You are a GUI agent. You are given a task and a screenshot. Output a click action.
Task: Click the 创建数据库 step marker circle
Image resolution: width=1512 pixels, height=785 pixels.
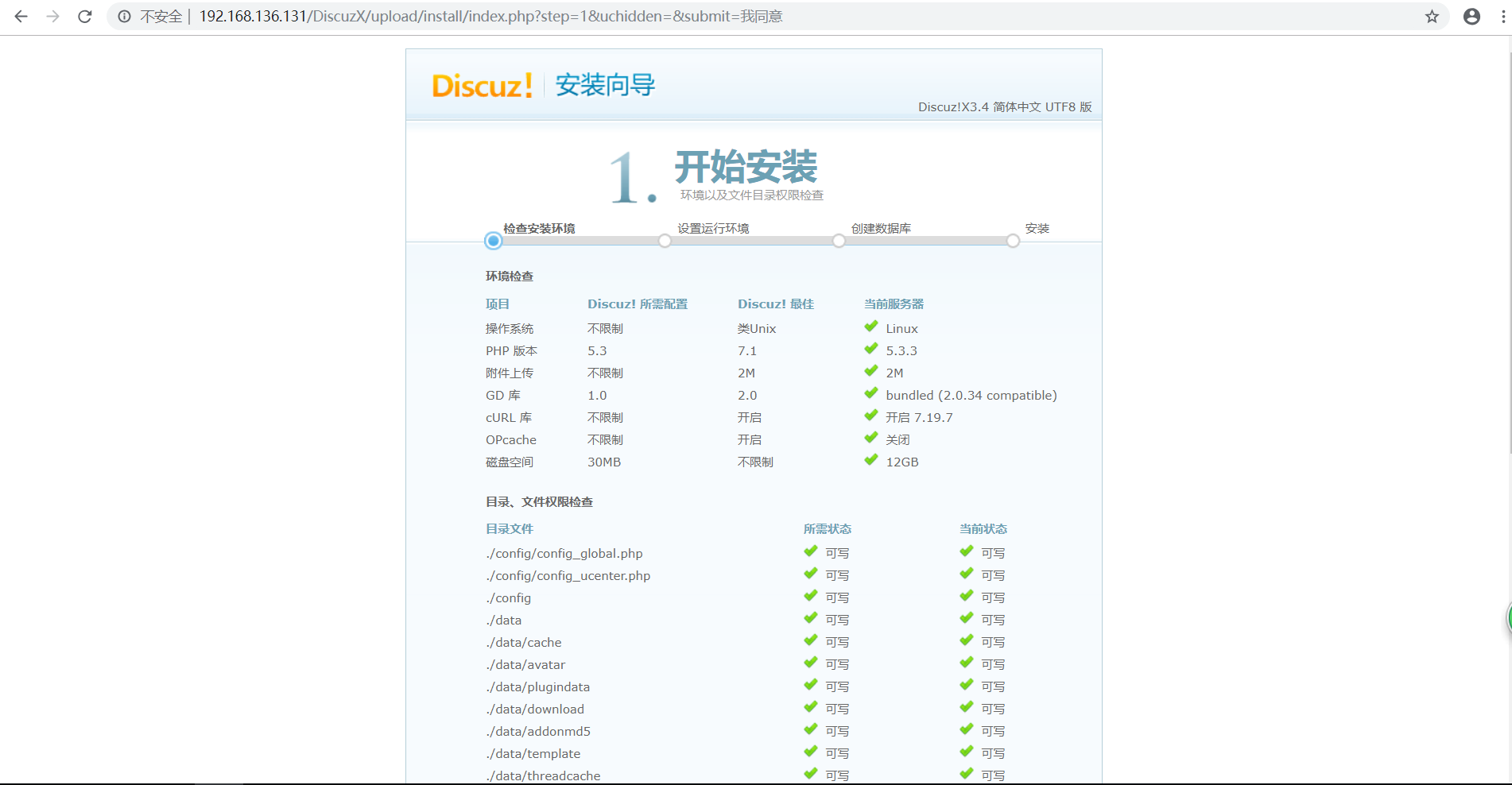pyautogui.click(x=839, y=240)
